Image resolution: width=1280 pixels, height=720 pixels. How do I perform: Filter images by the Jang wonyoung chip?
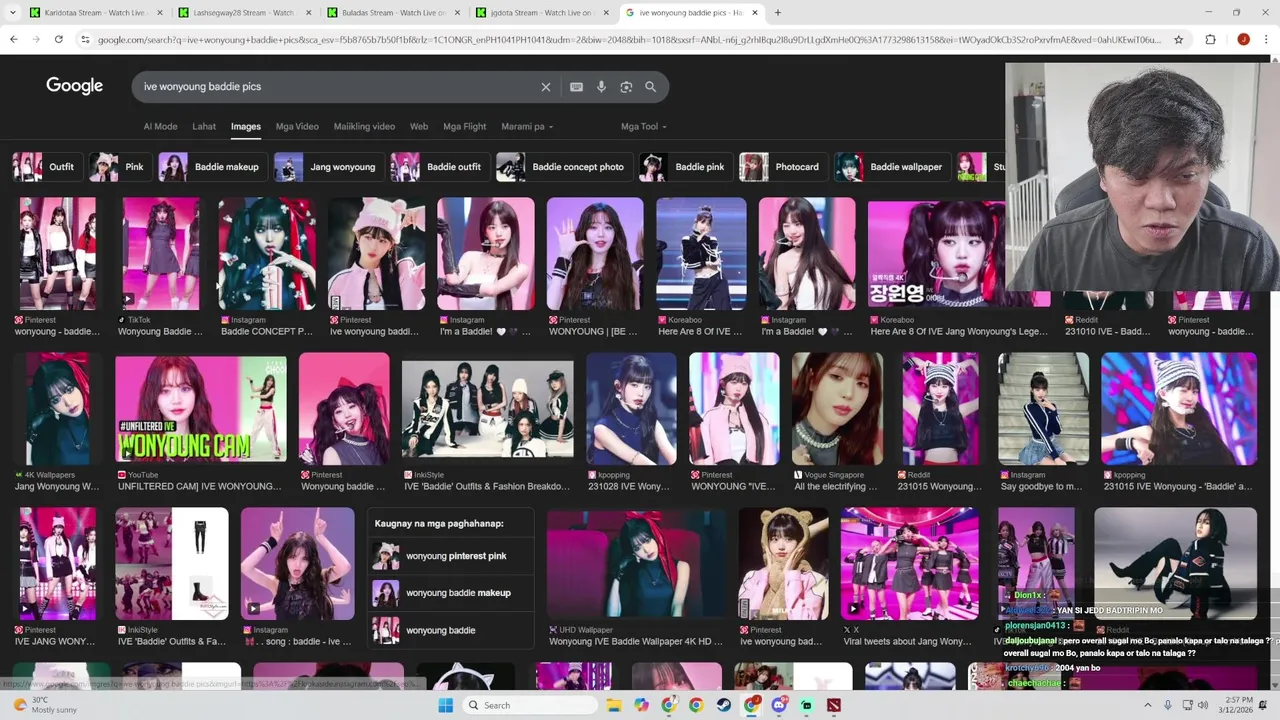[x=328, y=167]
